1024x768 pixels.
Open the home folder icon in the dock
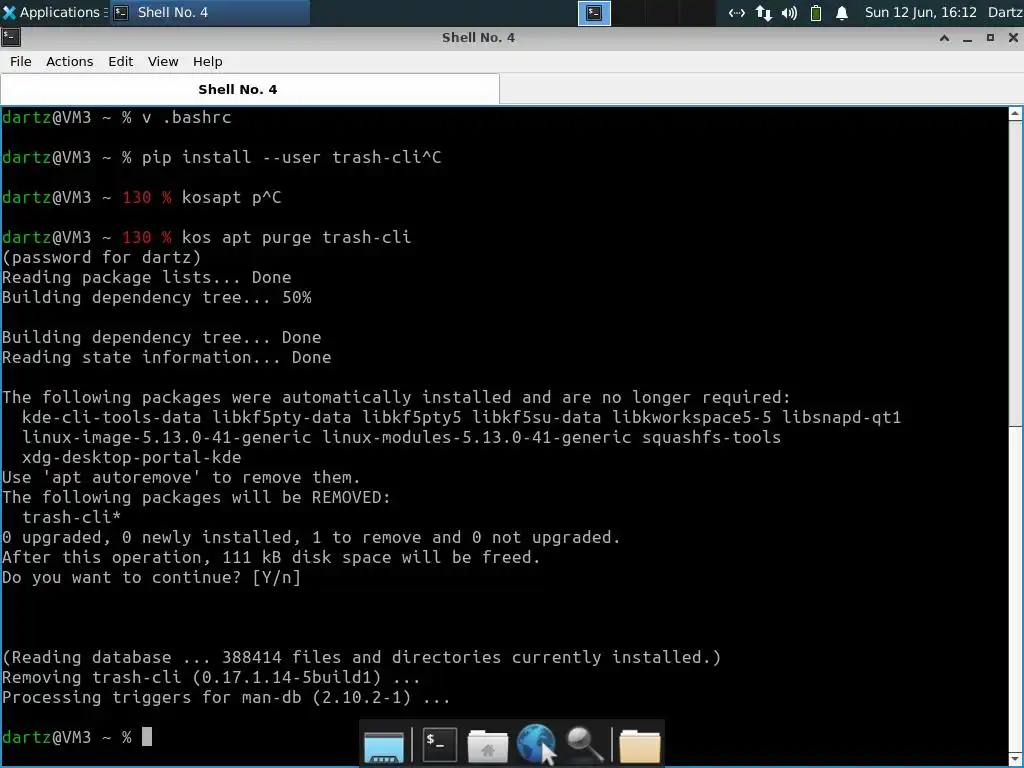pos(487,746)
